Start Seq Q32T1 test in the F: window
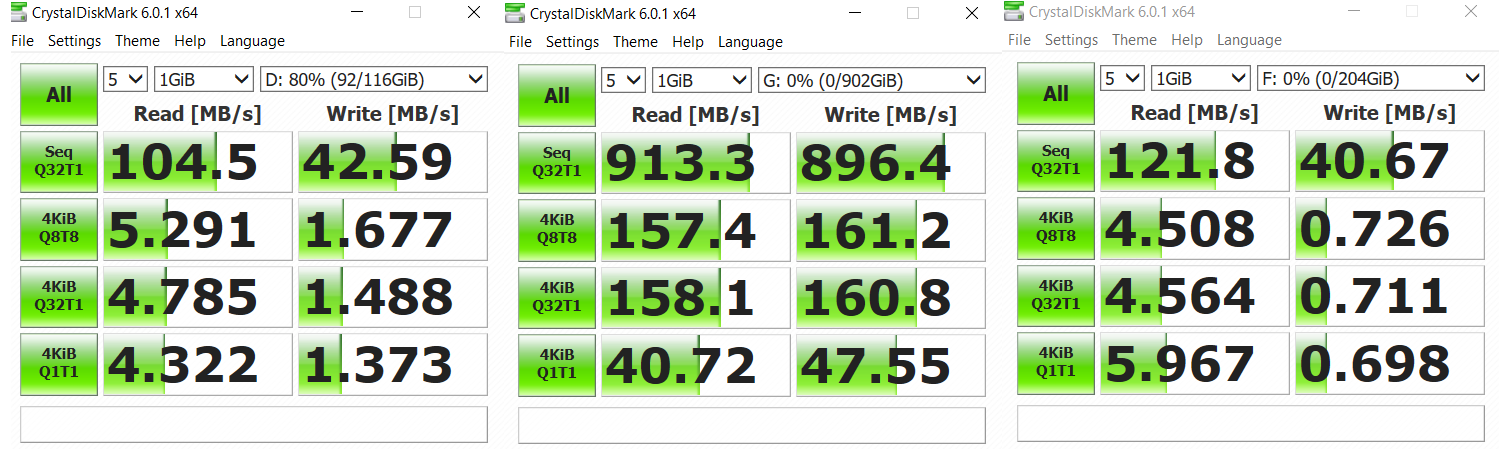This screenshot has width=1499, height=449. pos(1056,161)
